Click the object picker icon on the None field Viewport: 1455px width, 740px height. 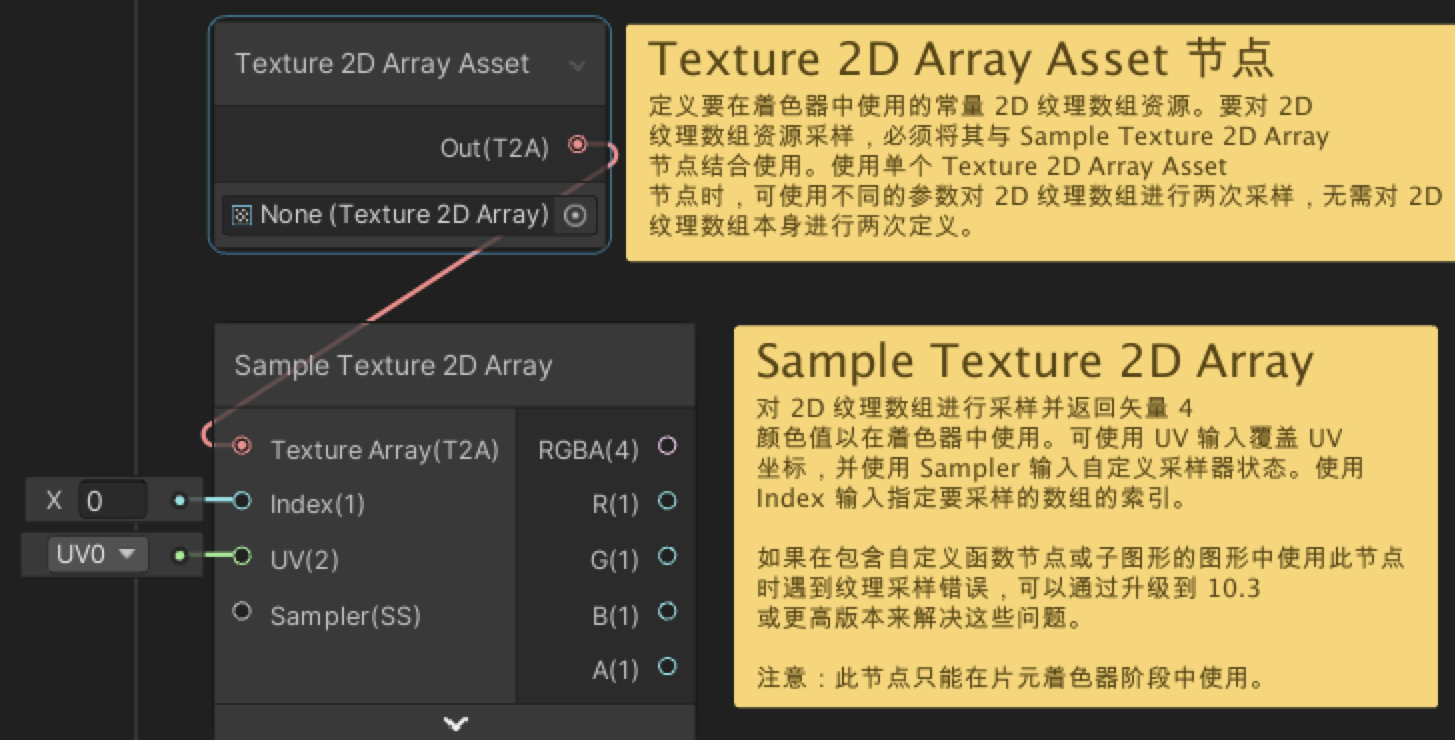[574, 214]
